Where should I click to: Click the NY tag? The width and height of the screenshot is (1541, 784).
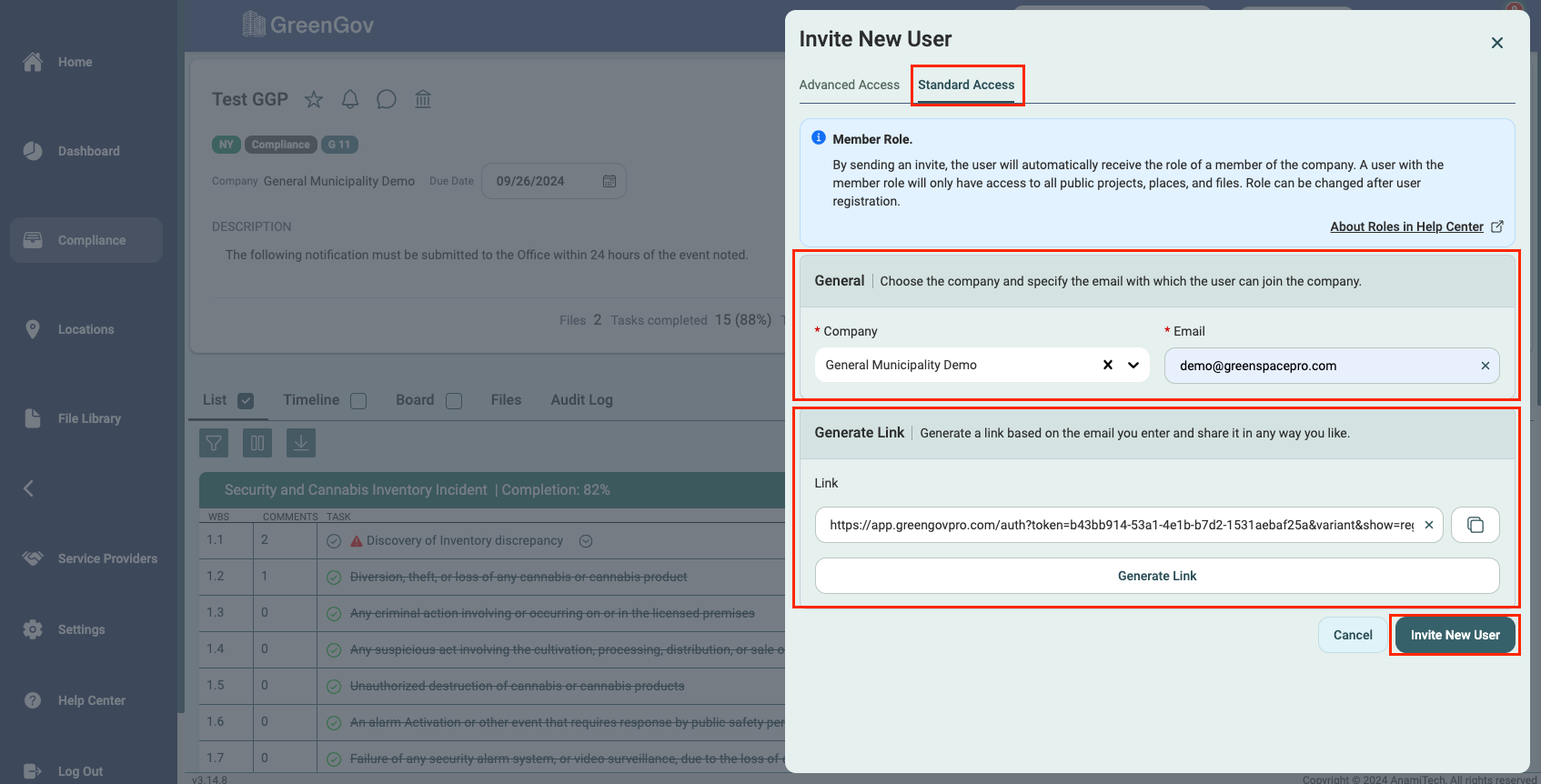(227, 145)
